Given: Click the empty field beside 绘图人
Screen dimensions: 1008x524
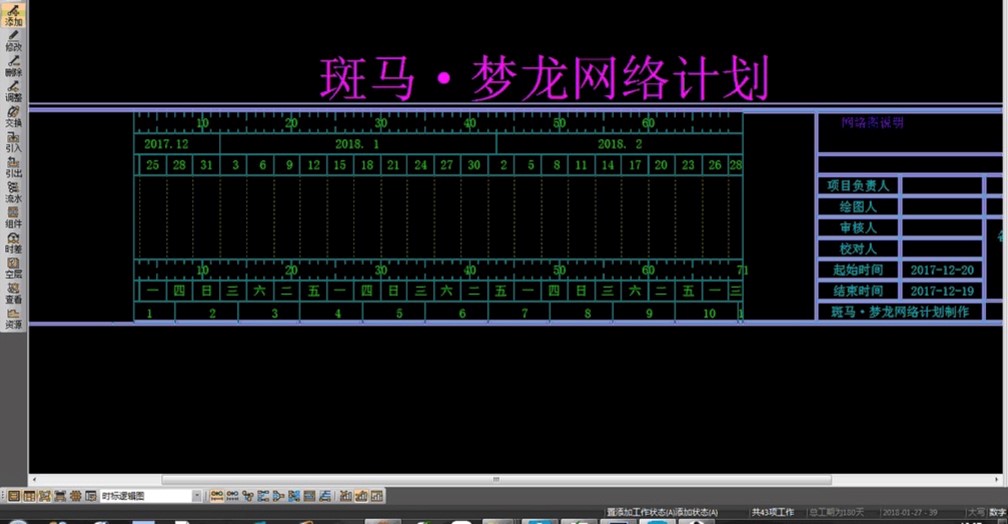Looking at the screenshot, I should [x=942, y=207].
